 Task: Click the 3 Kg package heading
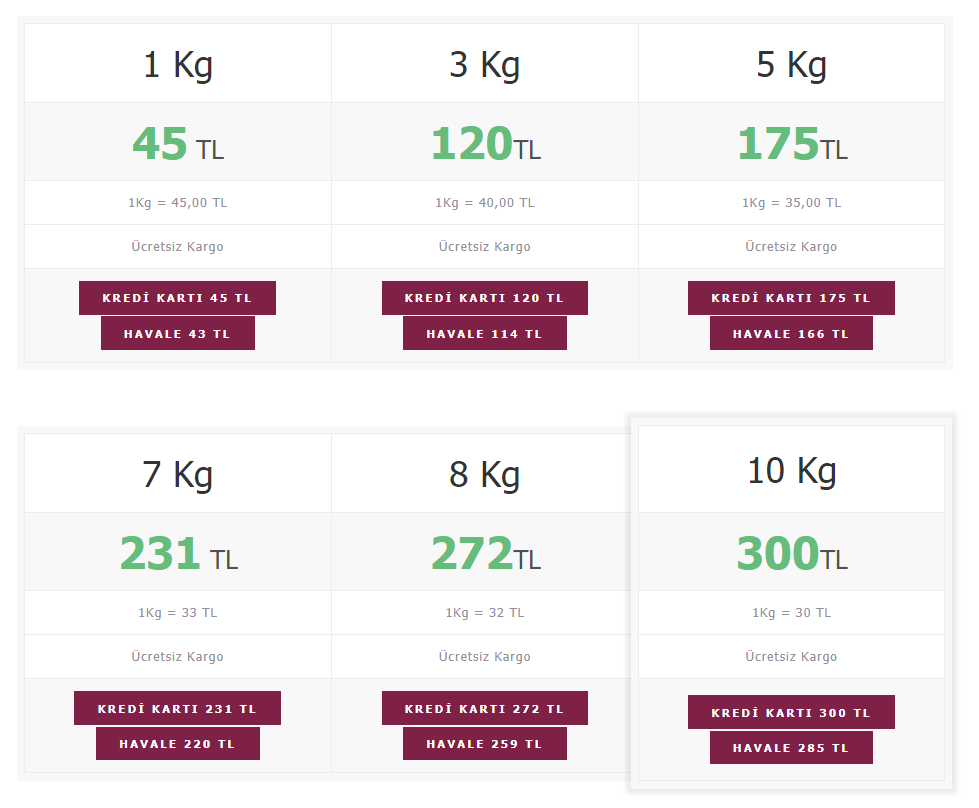pyautogui.click(x=485, y=65)
